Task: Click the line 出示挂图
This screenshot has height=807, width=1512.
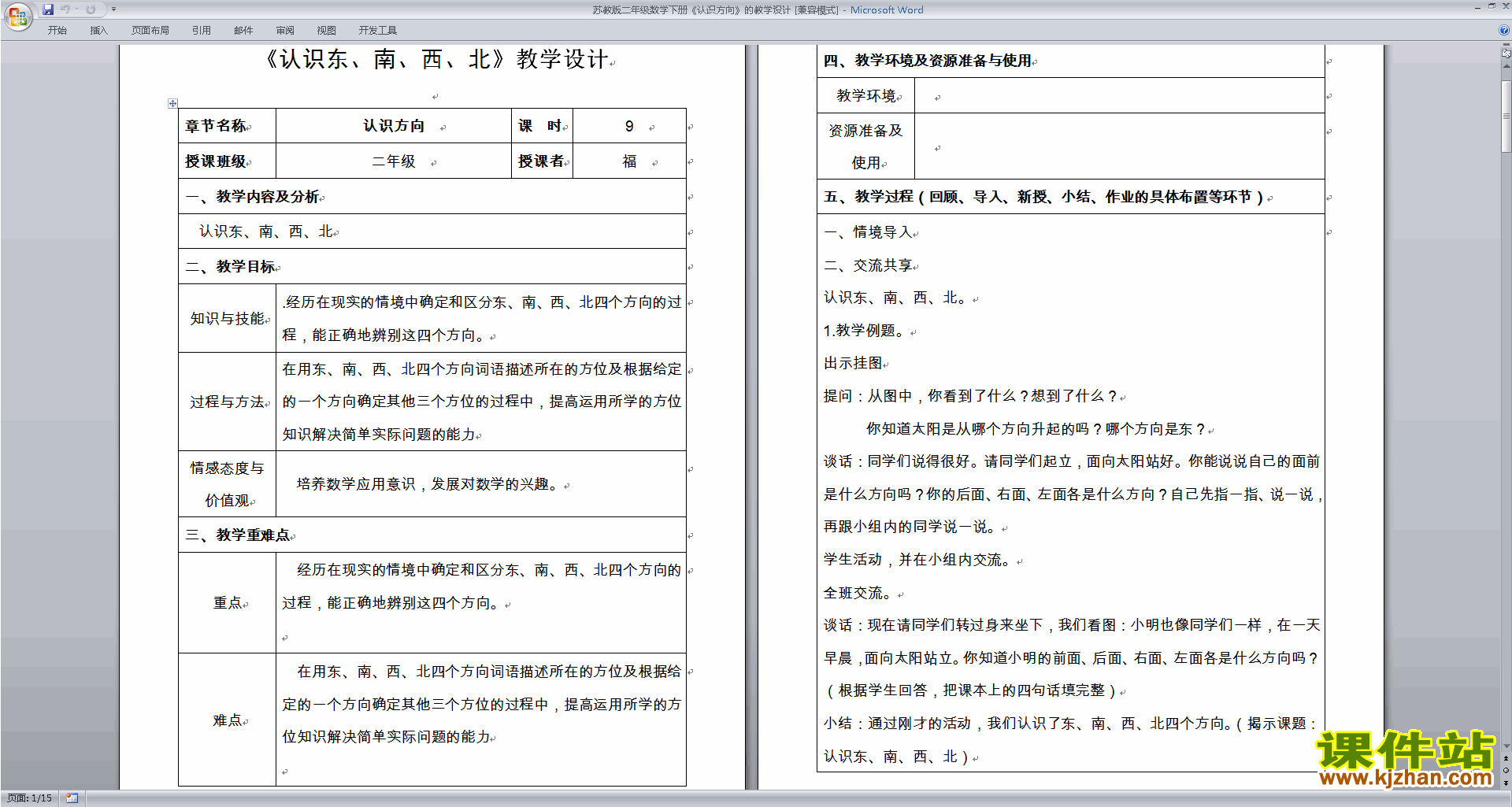Action: click(x=854, y=363)
